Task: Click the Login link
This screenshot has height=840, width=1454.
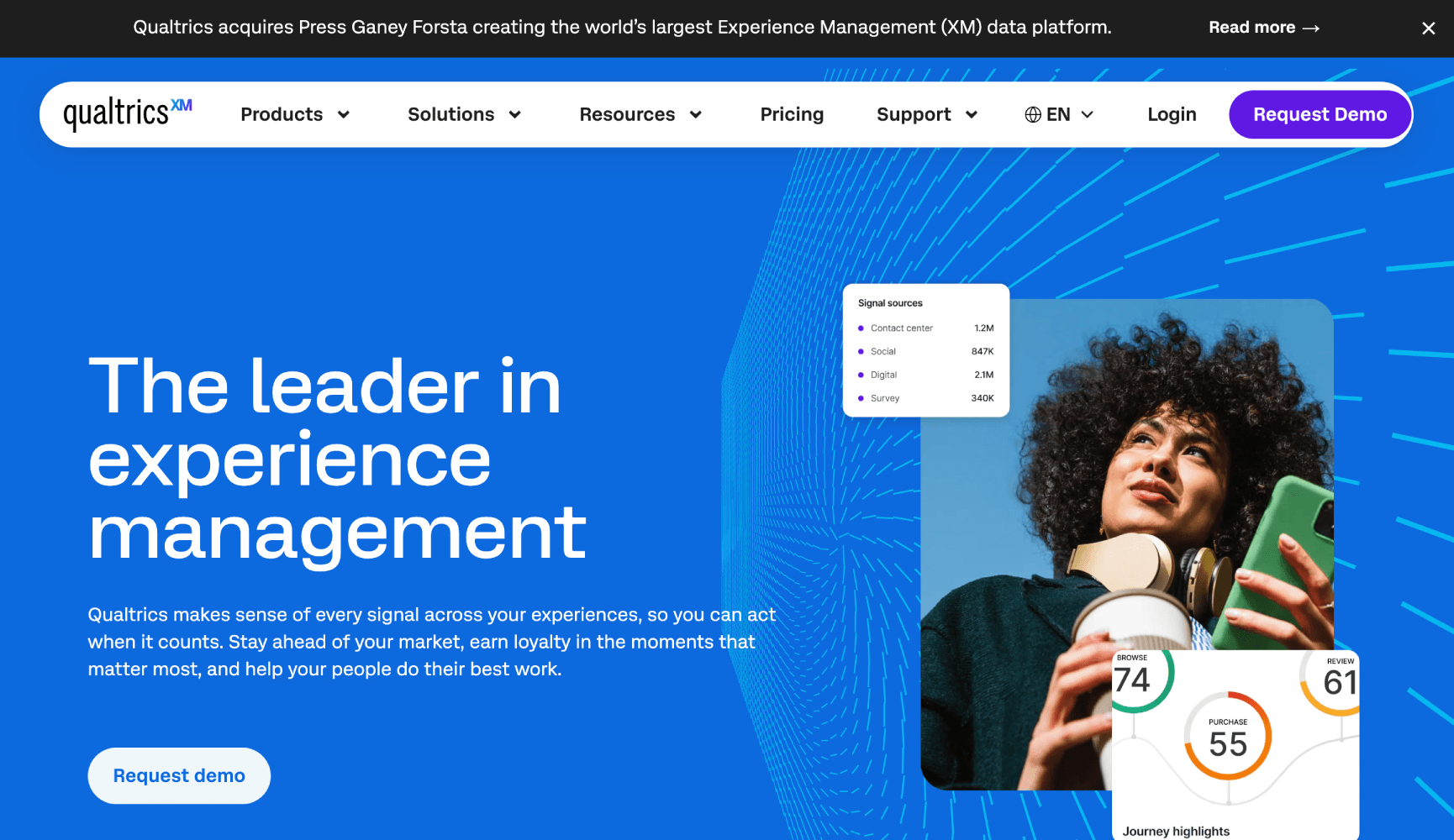Action: [1172, 114]
